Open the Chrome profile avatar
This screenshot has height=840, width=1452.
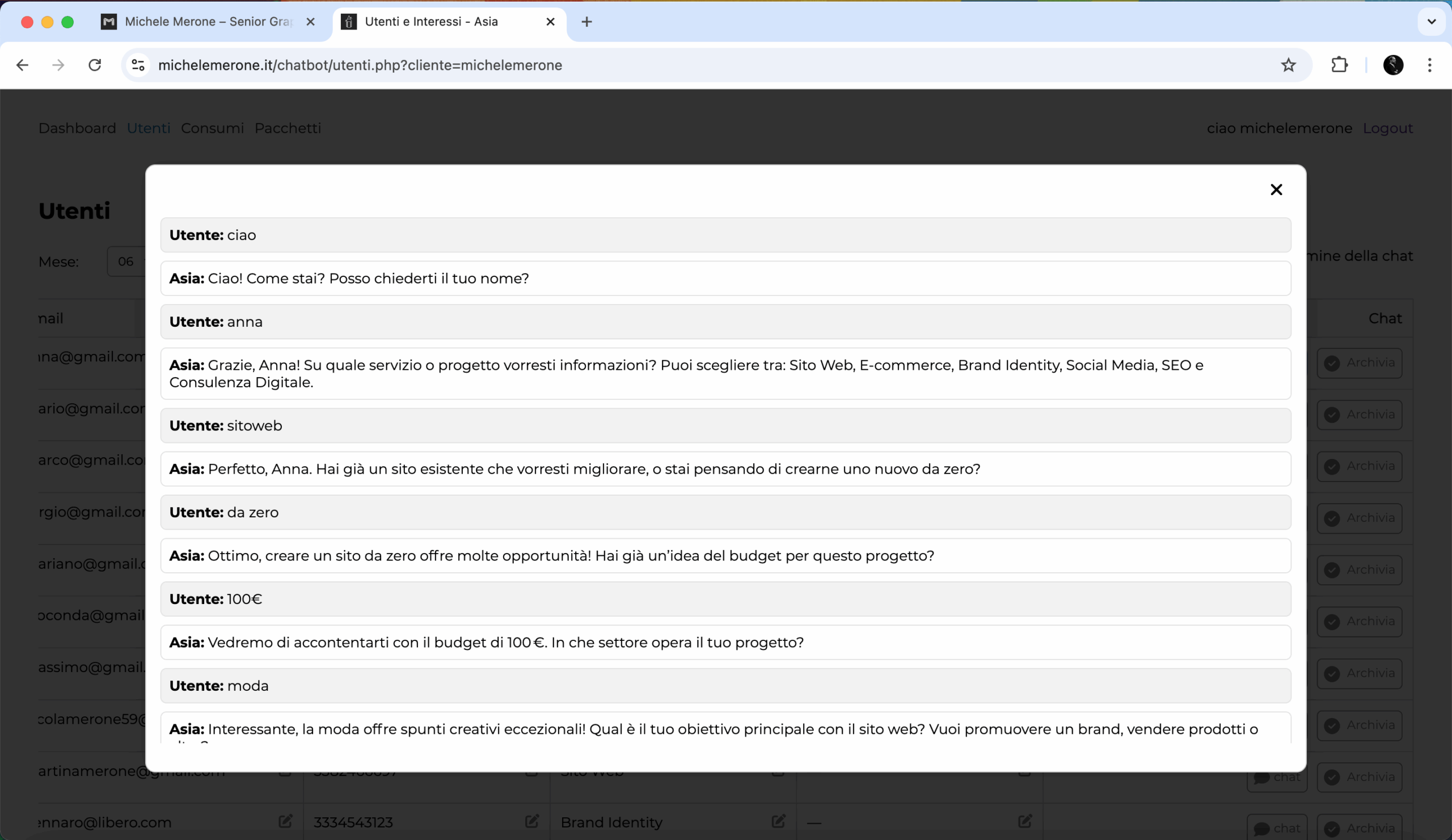pos(1393,65)
